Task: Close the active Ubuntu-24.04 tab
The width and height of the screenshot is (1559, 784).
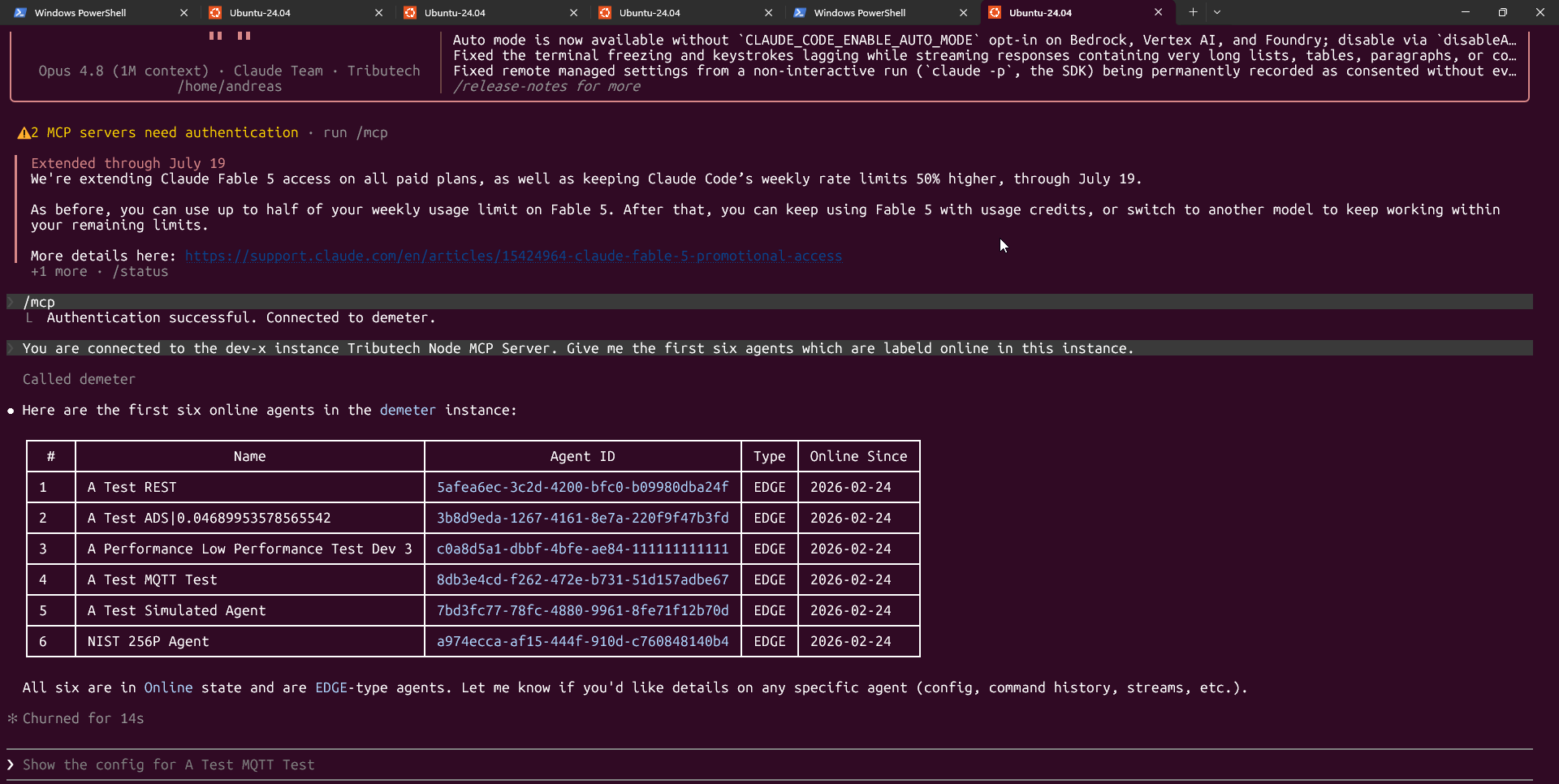Action: 1158,12
